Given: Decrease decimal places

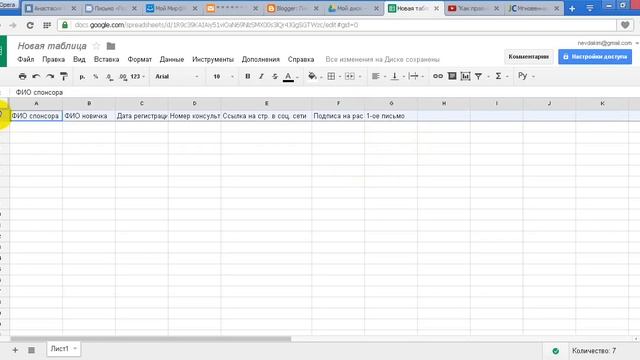Looking at the screenshot, I should click(109, 77).
